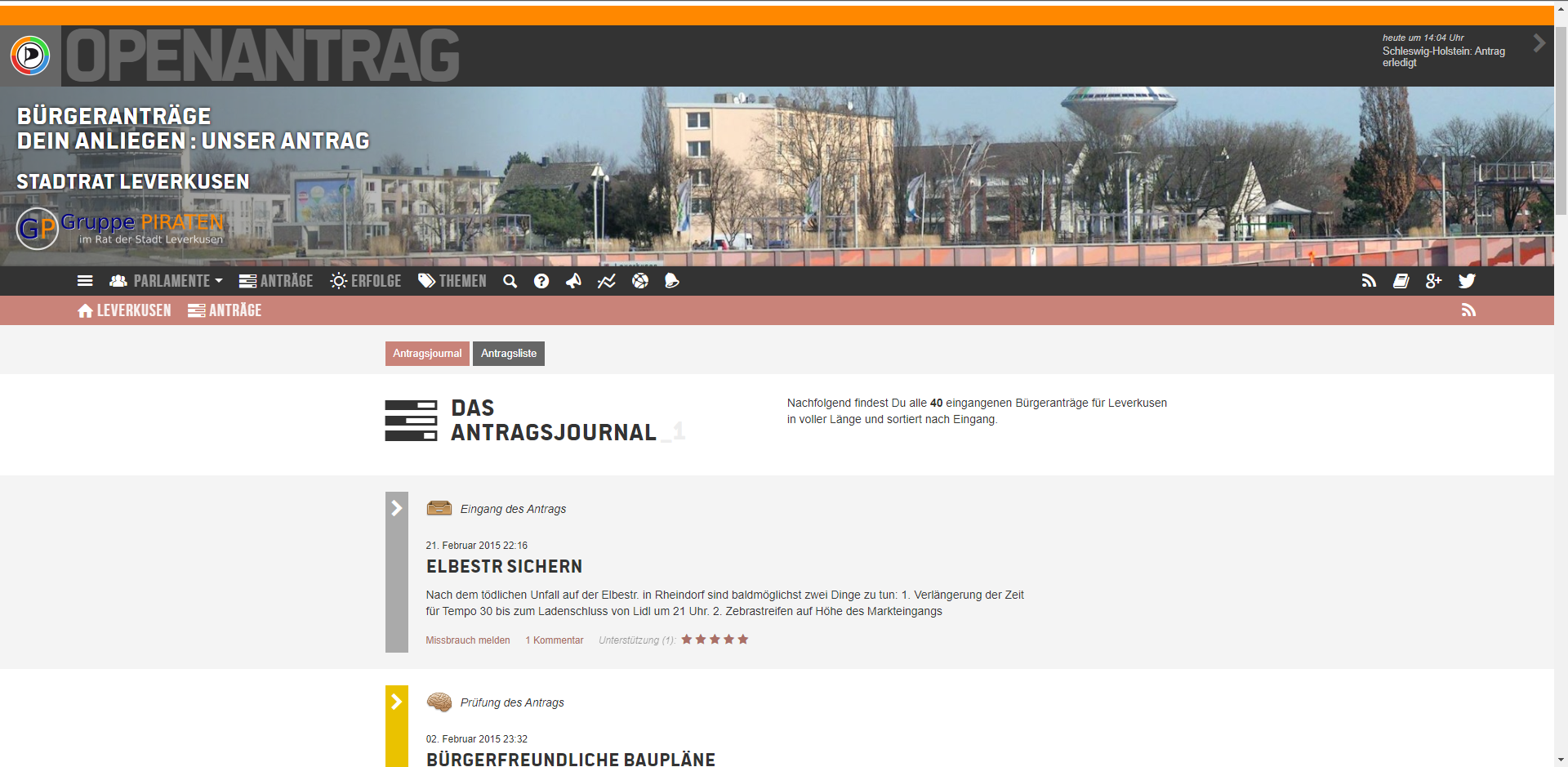Open the 1 Kommentar link

555,640
